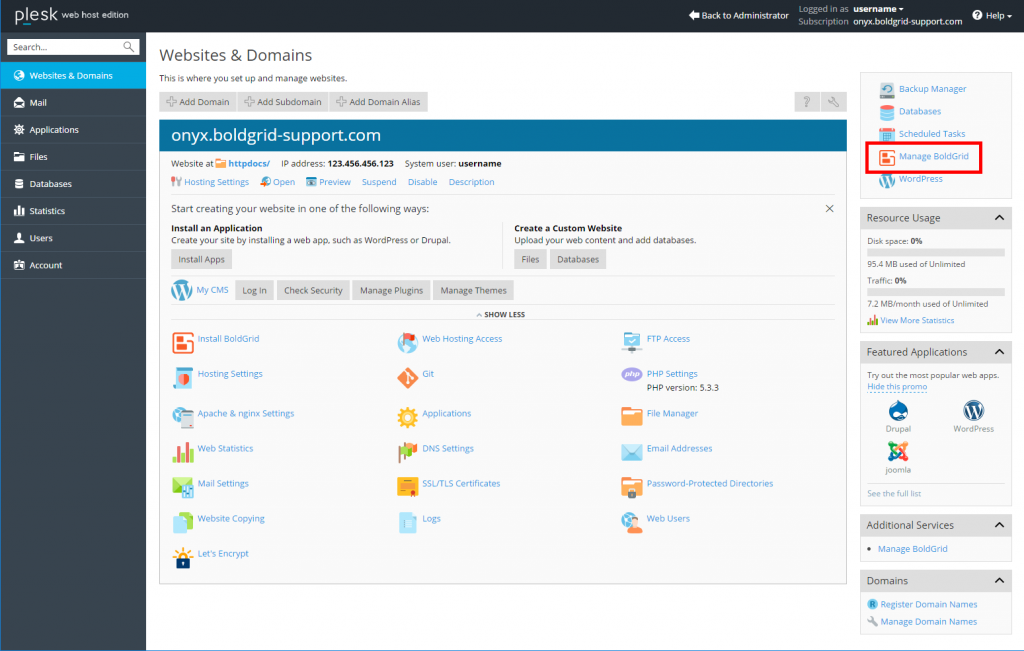This screenshot has height=651, width=1024.
Task: Collapse the Featured Applications panel
Action: pyautogui.click(x=999, y=352)
